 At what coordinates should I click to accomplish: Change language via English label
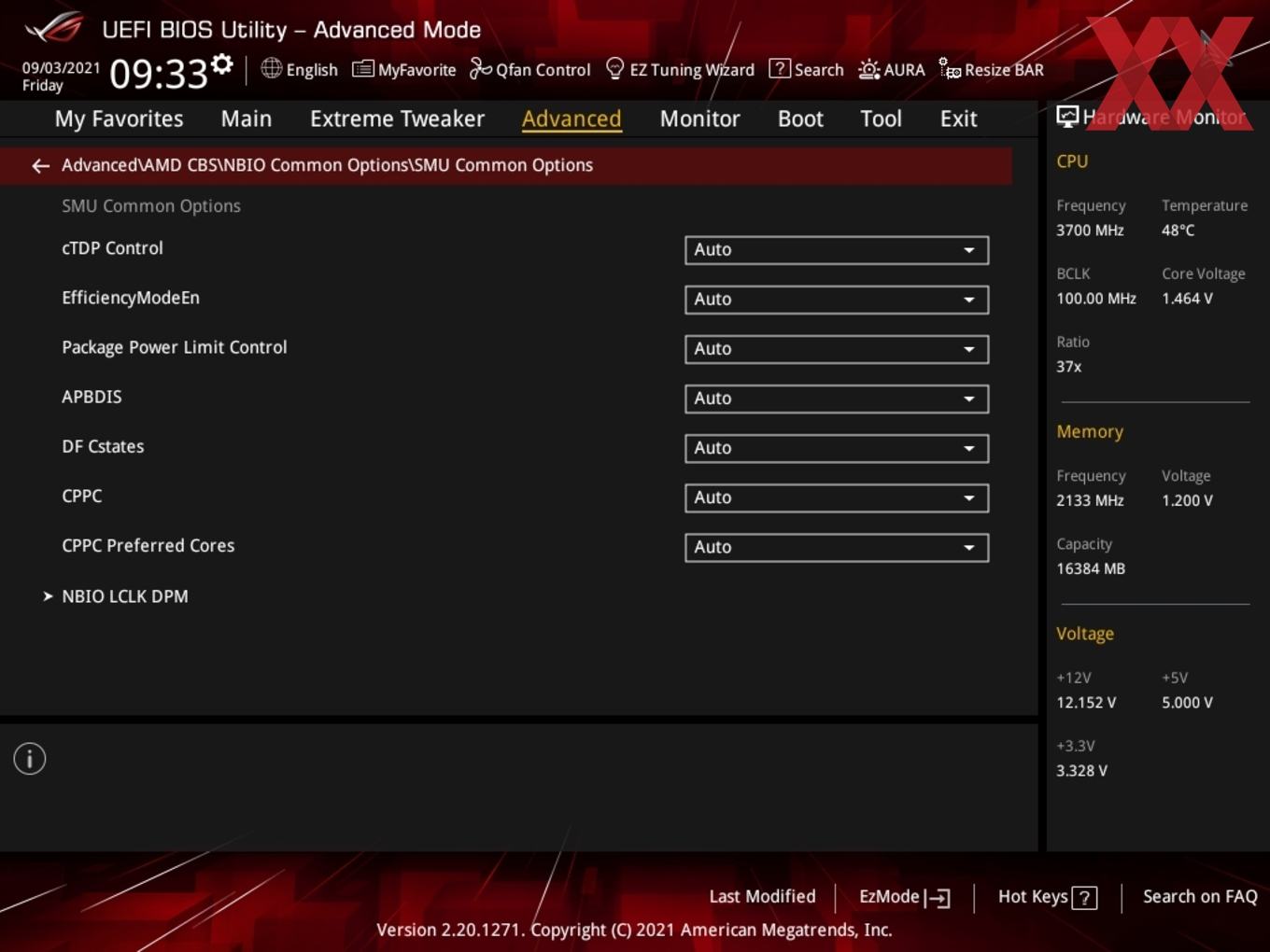312,70
